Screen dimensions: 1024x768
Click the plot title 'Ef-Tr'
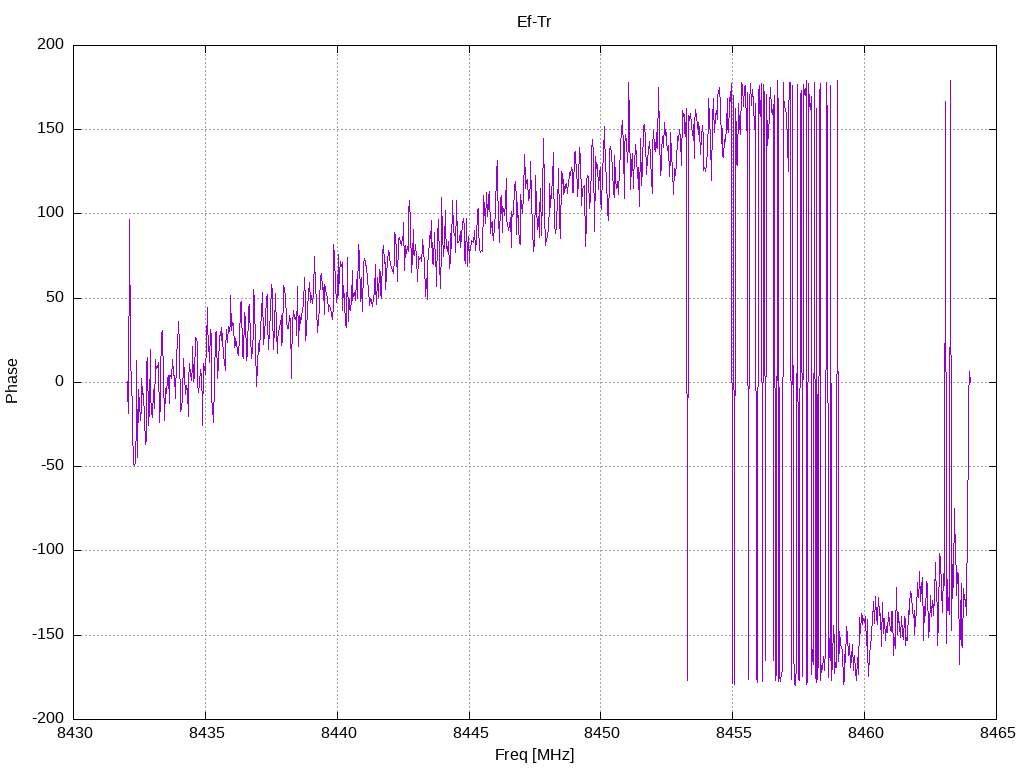534,22
